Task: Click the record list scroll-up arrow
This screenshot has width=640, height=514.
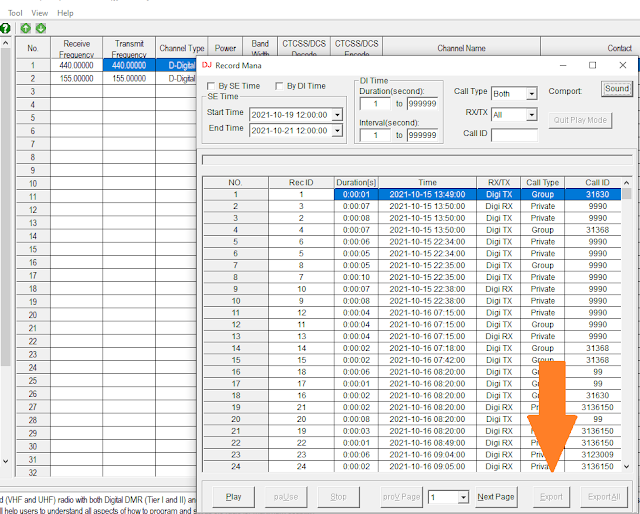Action: [x=627, y=182]
